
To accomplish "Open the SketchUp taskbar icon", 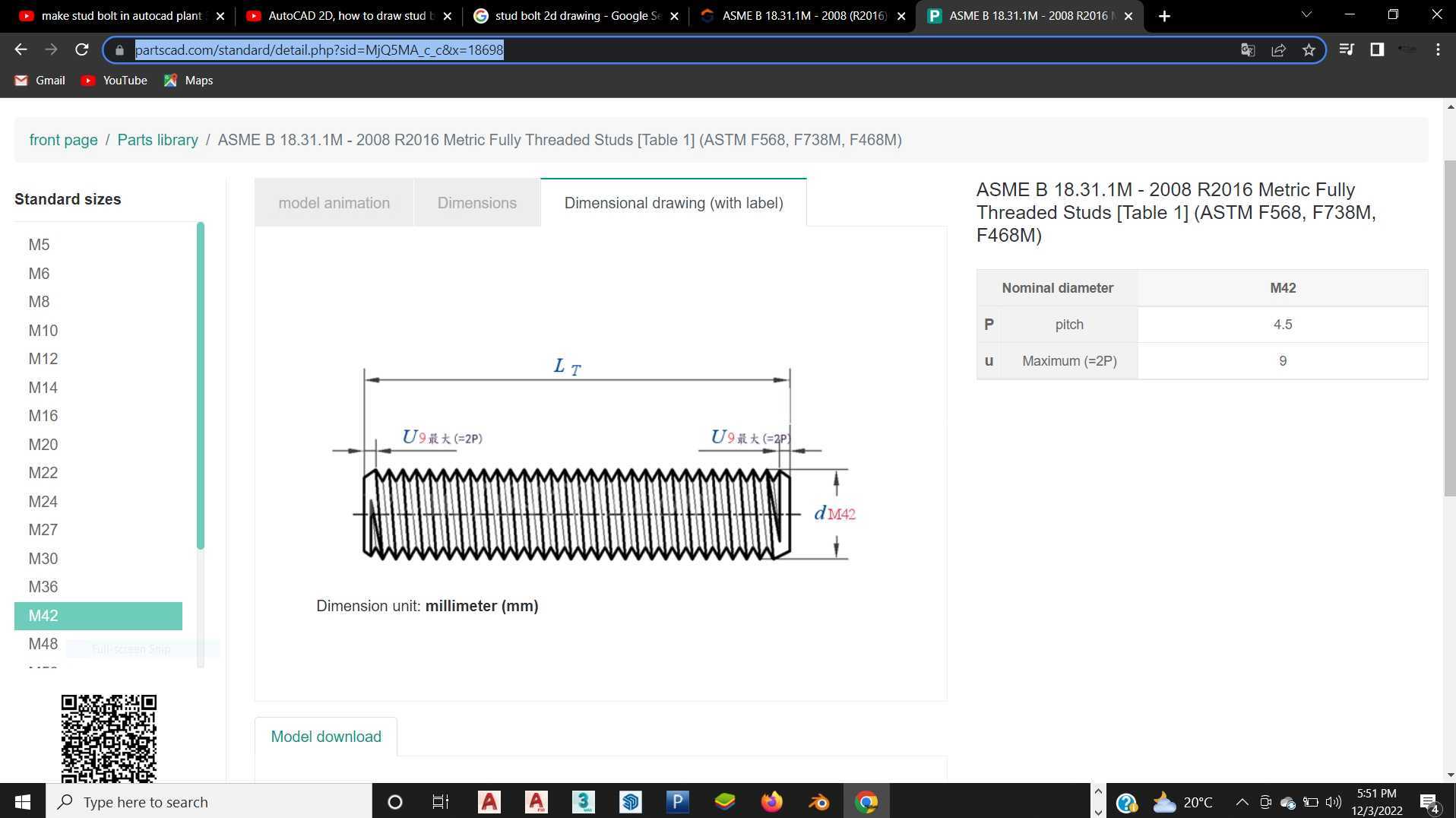I will click(630, 802).
